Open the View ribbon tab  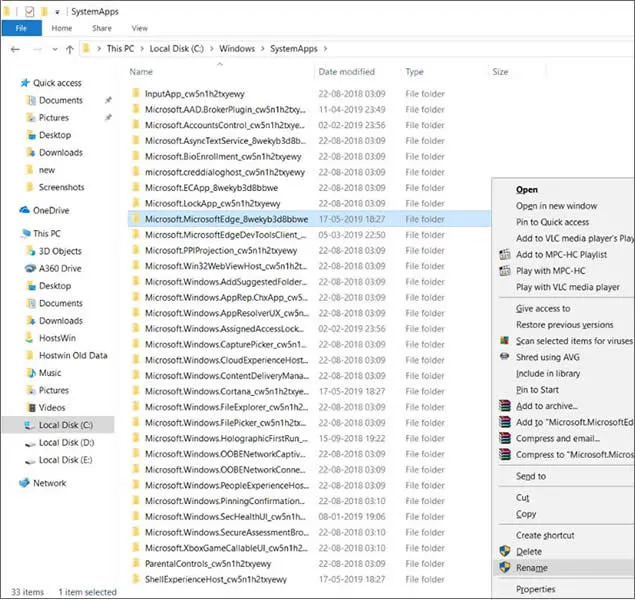(x=139, y=28)
